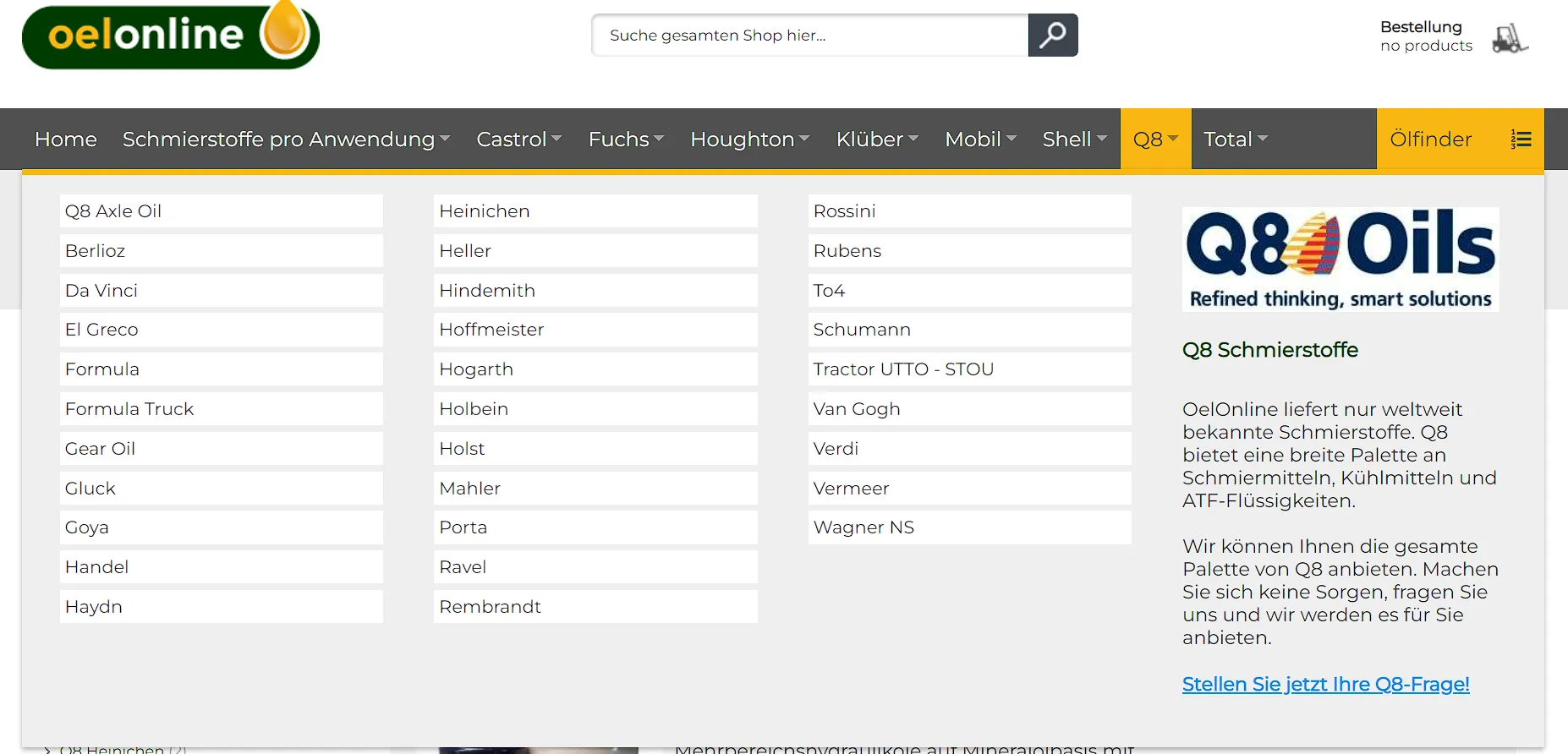1568x754 pixels.
Task: Select Ravel product line
Action: pos(595,567)
